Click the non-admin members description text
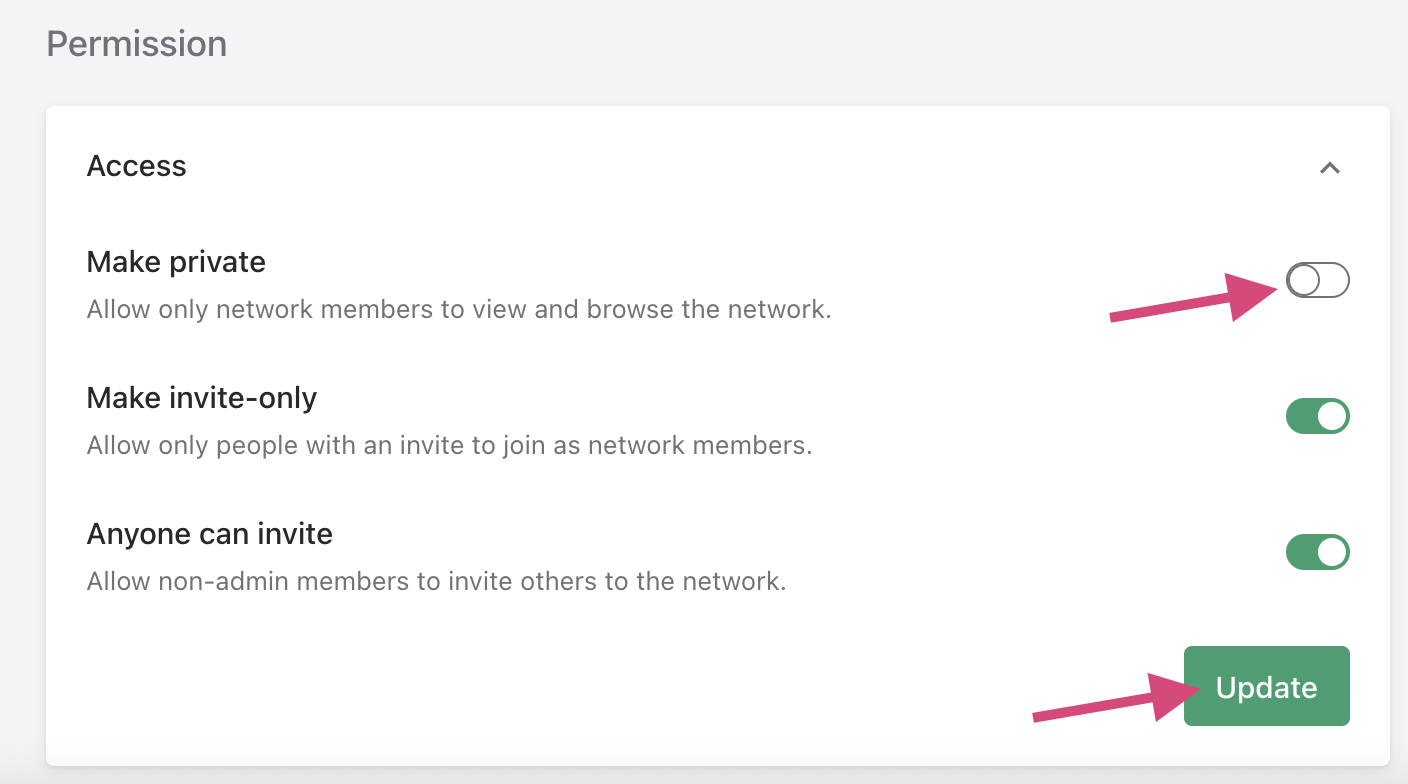Image resolution: width=1408 pixels, height=784 pixels. tap(436, 581)
